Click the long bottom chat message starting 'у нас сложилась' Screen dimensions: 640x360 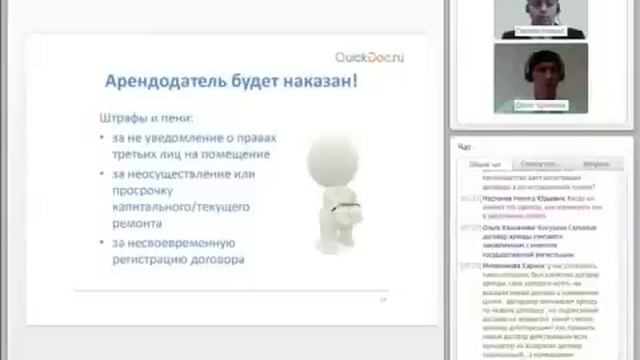(x=540, y=310)
